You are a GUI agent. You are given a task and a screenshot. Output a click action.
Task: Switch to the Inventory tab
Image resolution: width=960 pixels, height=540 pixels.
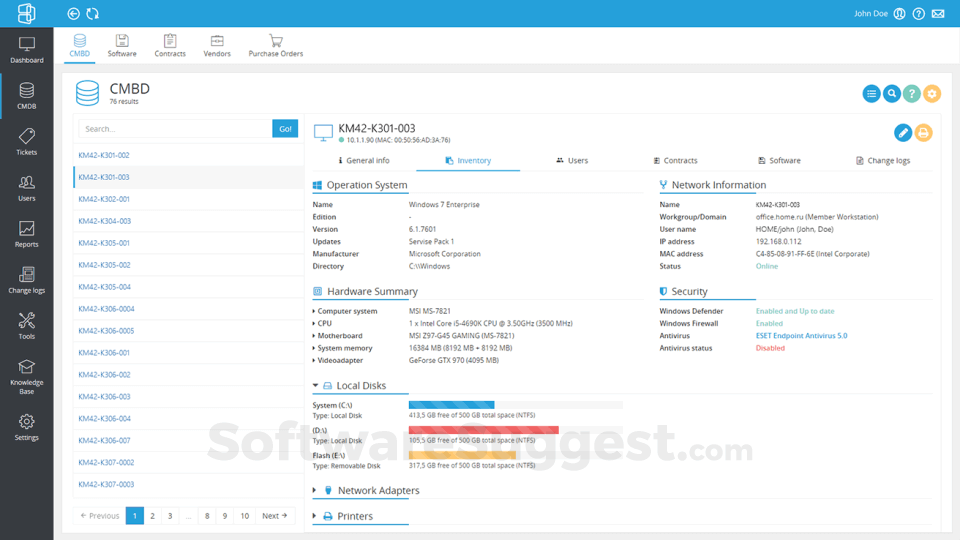468,160
